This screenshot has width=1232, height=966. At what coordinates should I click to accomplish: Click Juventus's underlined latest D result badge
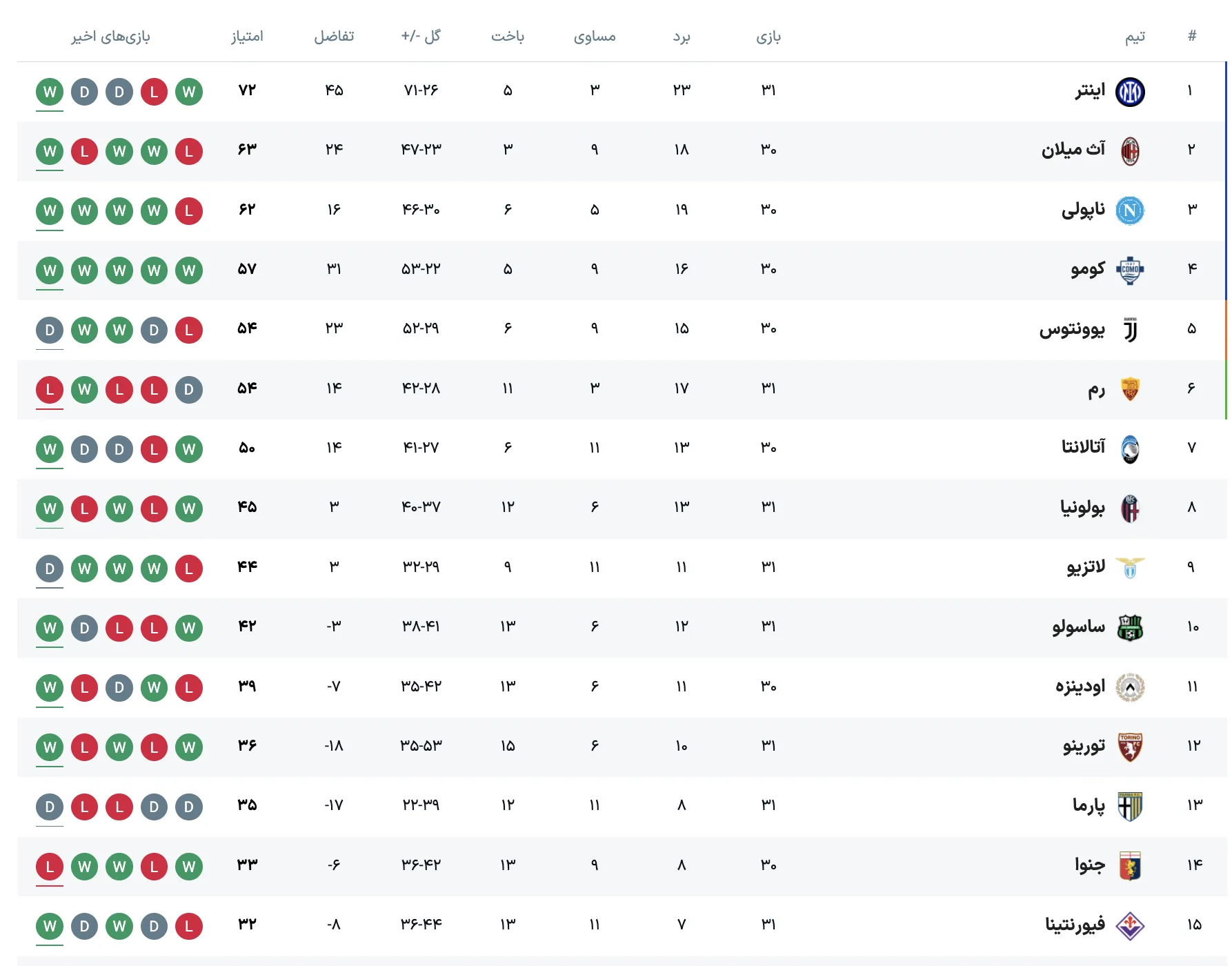pyautogui.click(x=50, y=331)
